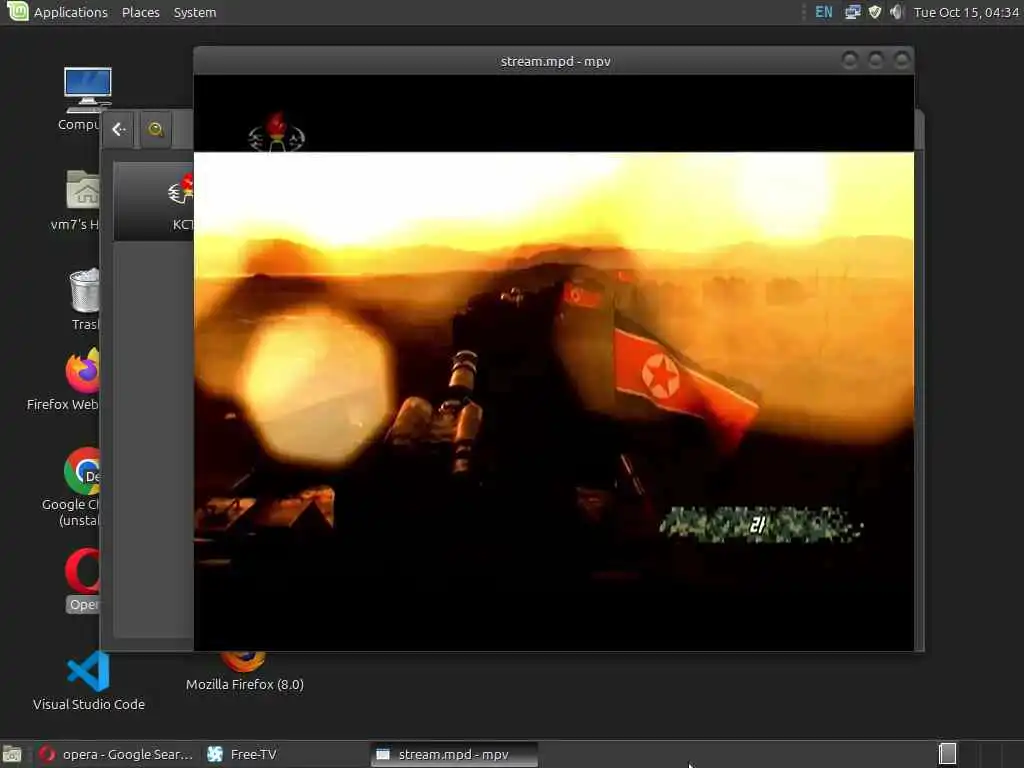Screen dimensions: 1024x768
Task: Open the Applications menu
Action: click(x=71, y=12)
